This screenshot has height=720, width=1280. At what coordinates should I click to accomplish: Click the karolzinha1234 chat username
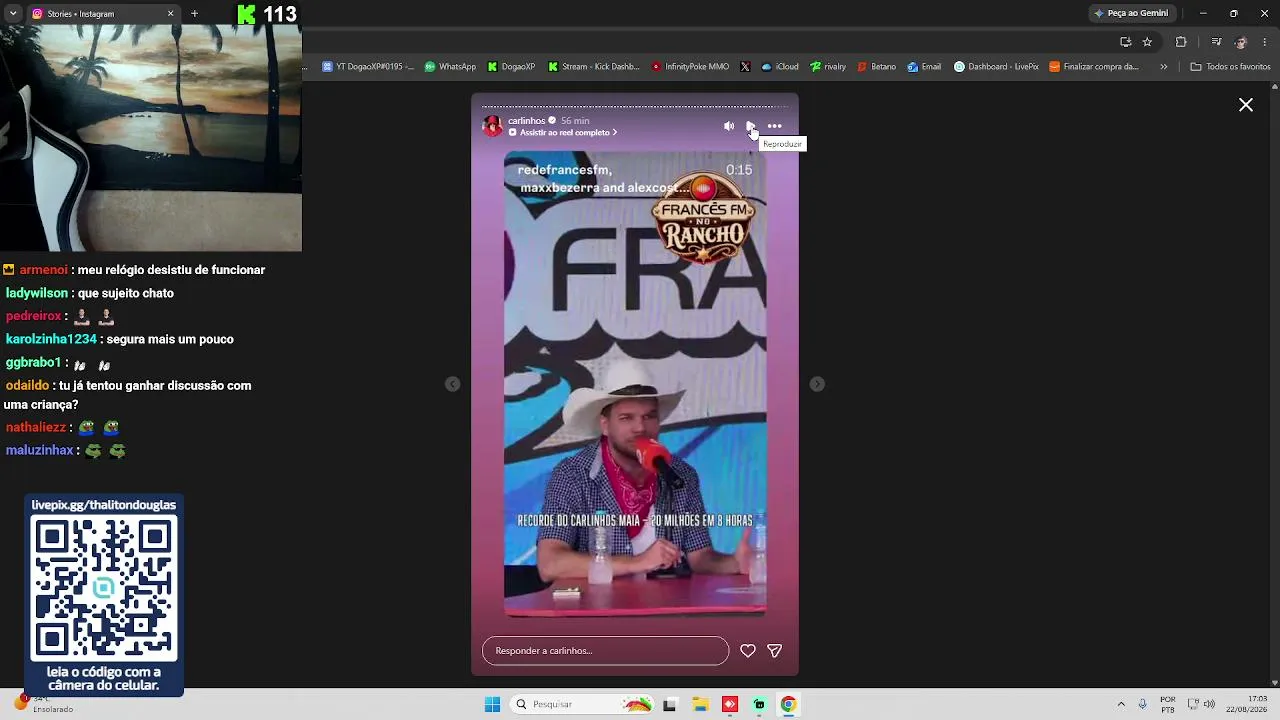[51, 339]
